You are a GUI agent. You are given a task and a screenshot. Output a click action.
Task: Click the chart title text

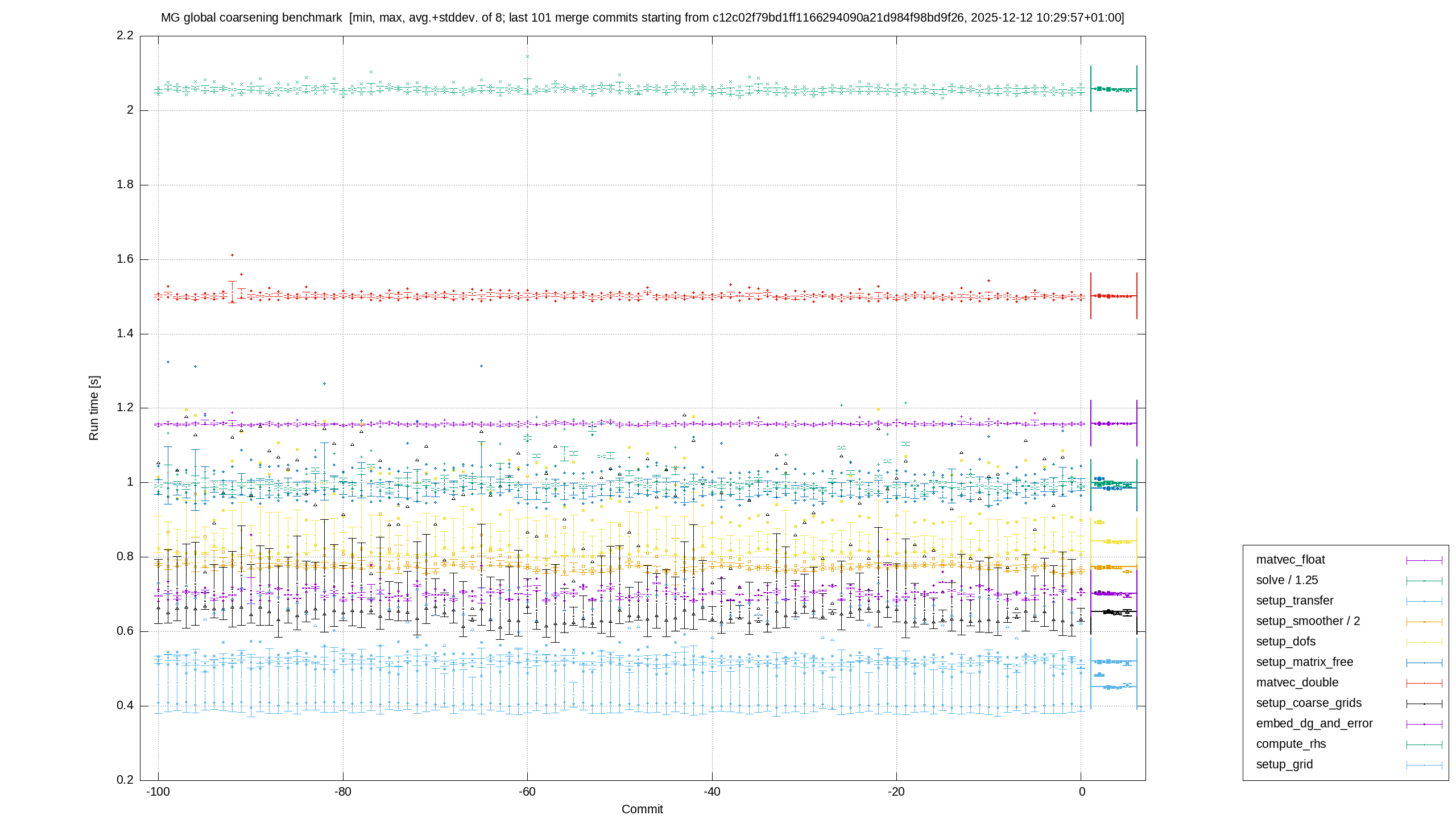click(x=643, y=18)
